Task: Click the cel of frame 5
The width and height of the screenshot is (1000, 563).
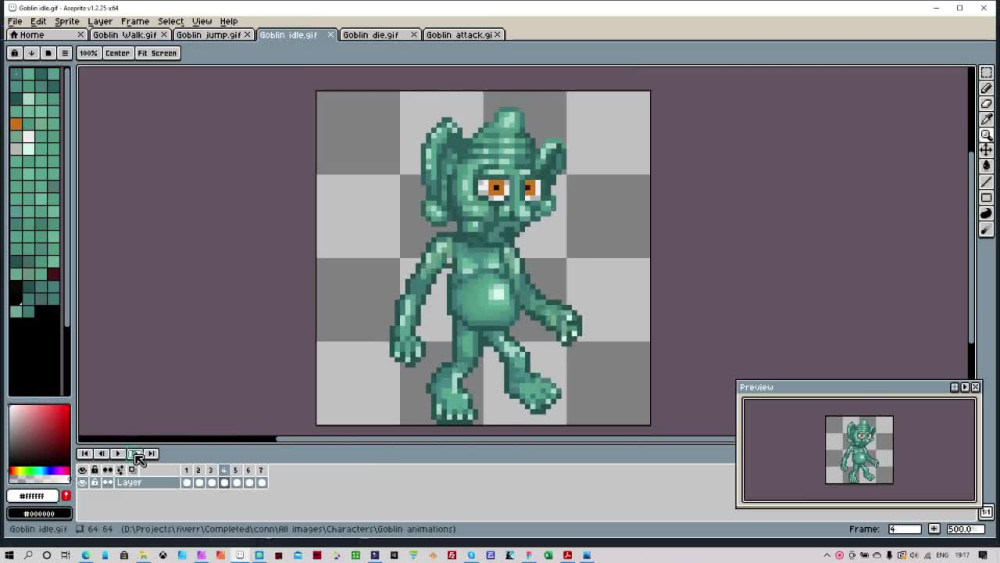Action: (x=237, y=483)
